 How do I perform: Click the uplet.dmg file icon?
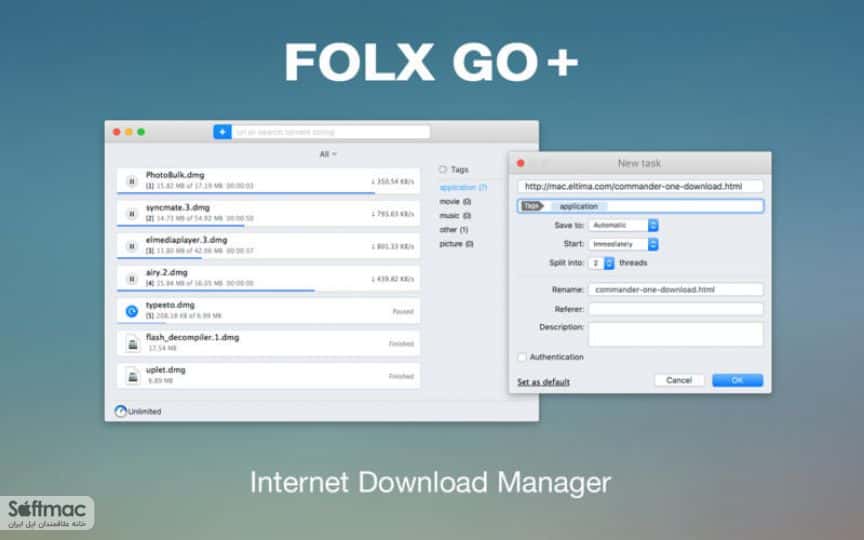pyautogui.click(x=132, y=376)
